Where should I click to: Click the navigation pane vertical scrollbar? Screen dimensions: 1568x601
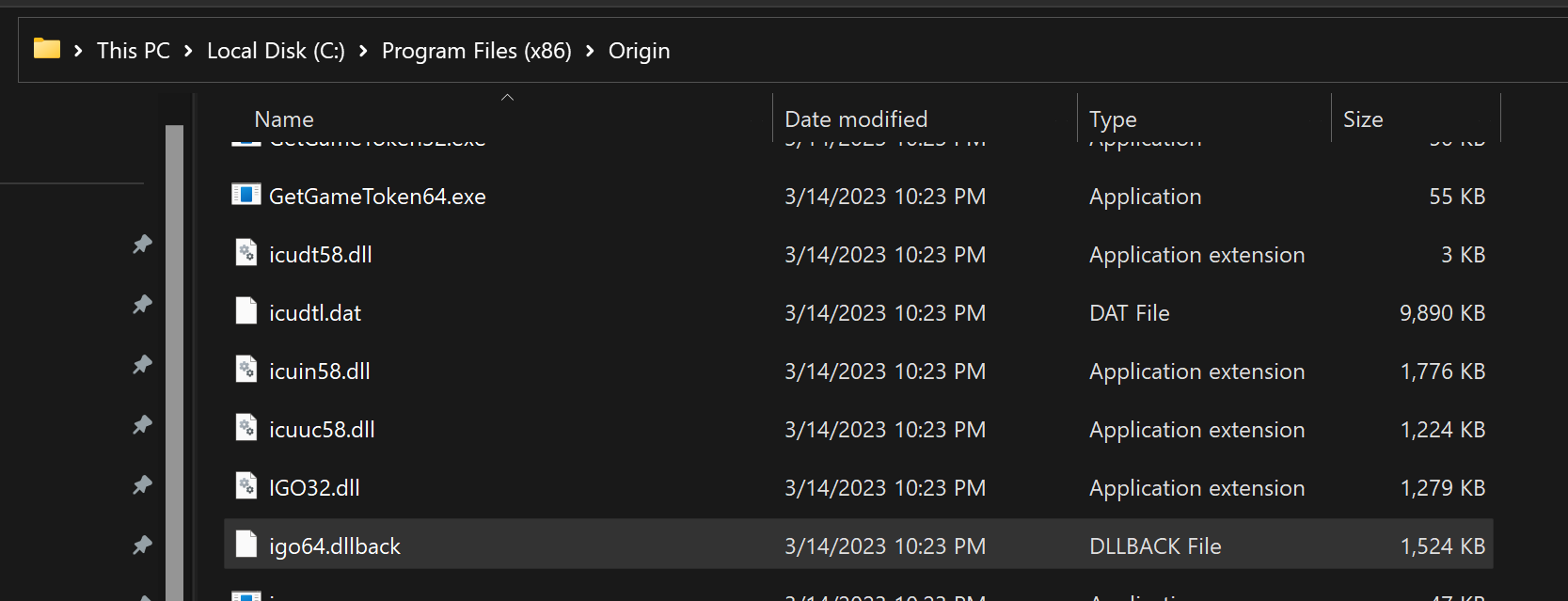point(174,357)
